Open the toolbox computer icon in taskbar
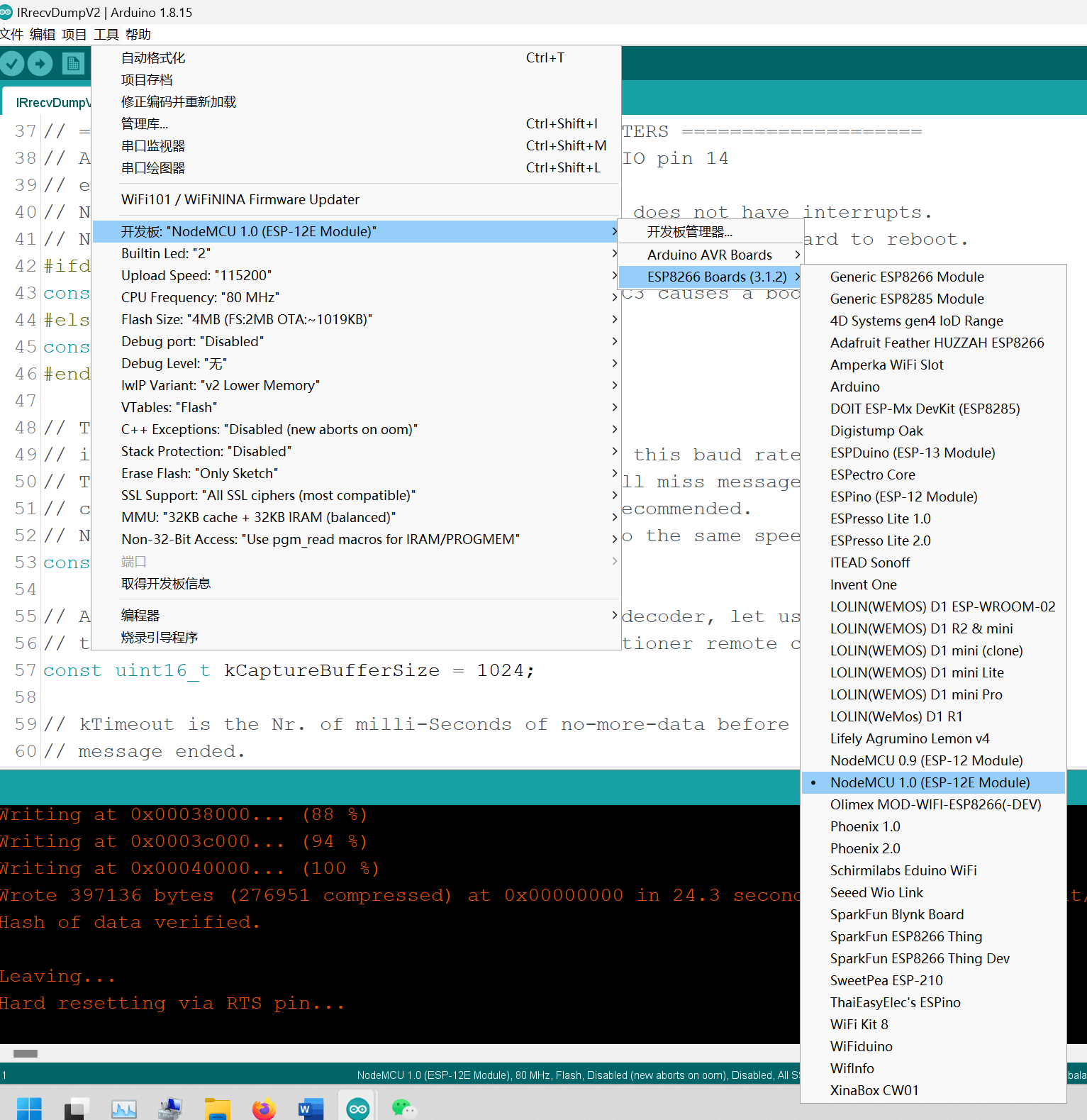This screenshot has width=1087, height=1120. click(170, 1109)
